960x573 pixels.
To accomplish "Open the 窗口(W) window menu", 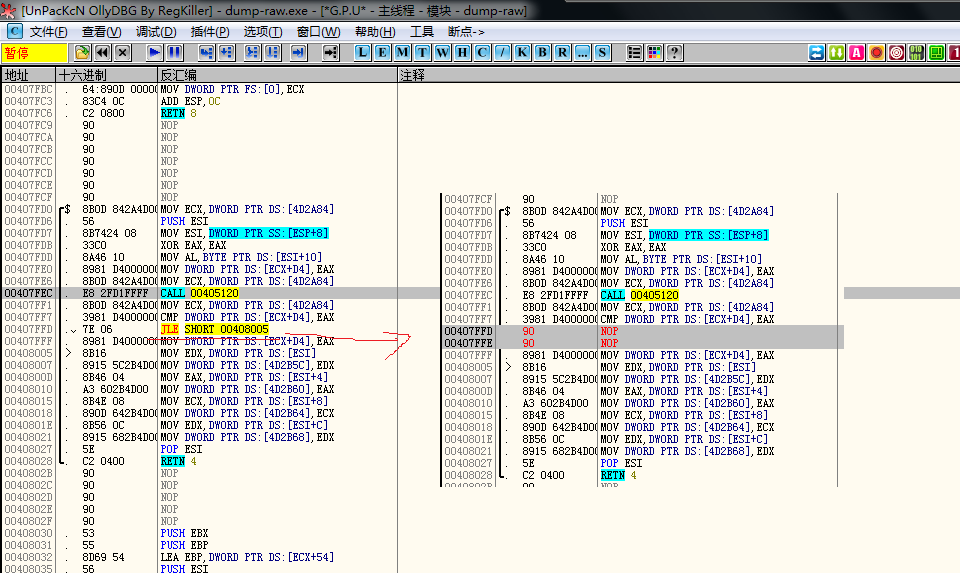I will [318, 32].
